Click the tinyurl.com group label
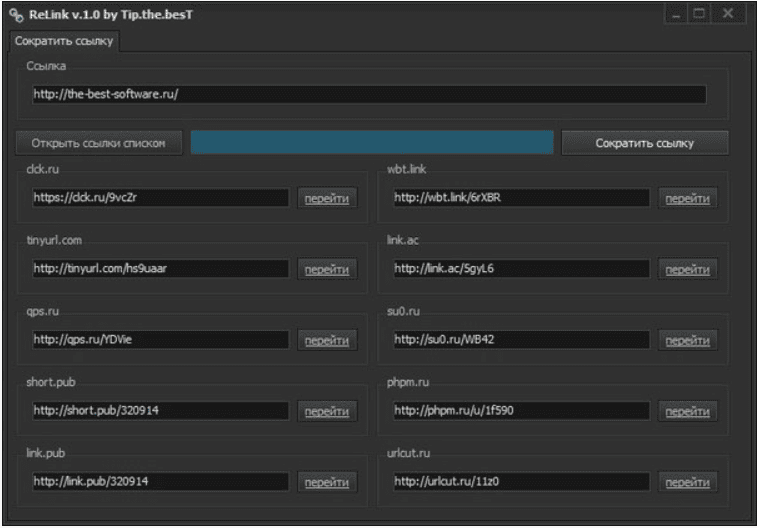The height and width of the screenshot is (528, 757). pyautogui.click(x=54, y=240)
